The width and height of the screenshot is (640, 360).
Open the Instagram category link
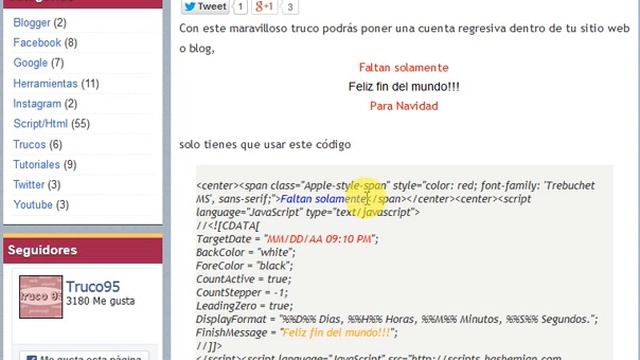(x=37, y=103)
